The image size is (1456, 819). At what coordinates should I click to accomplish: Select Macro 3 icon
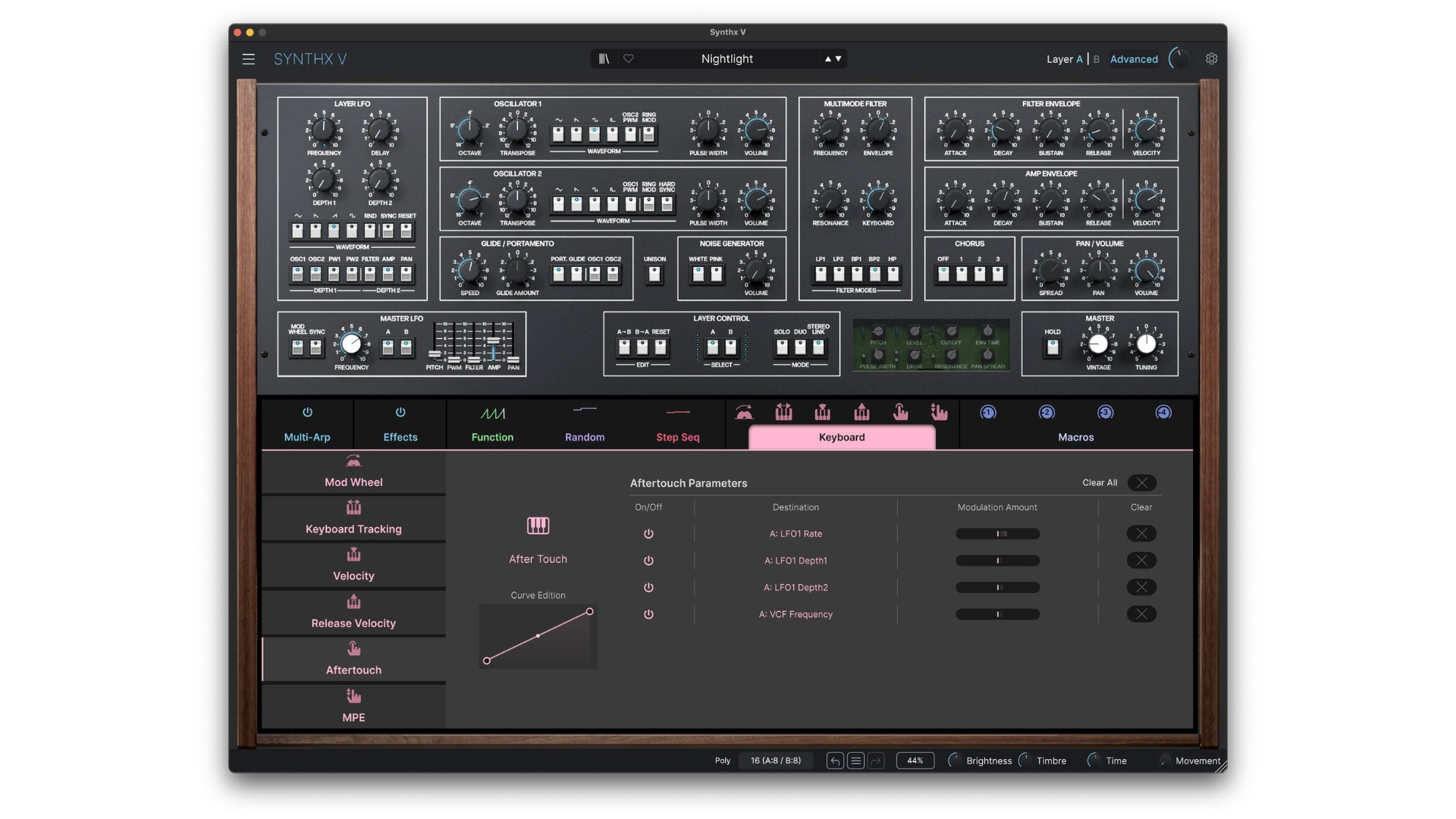click(1105, 413)
